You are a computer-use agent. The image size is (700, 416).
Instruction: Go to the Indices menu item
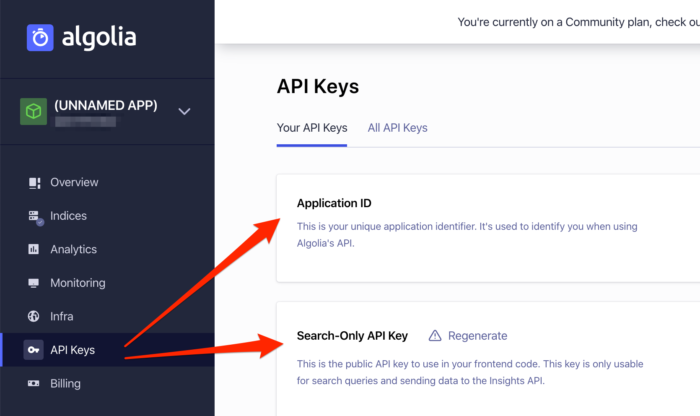click(x=68, y=216)
